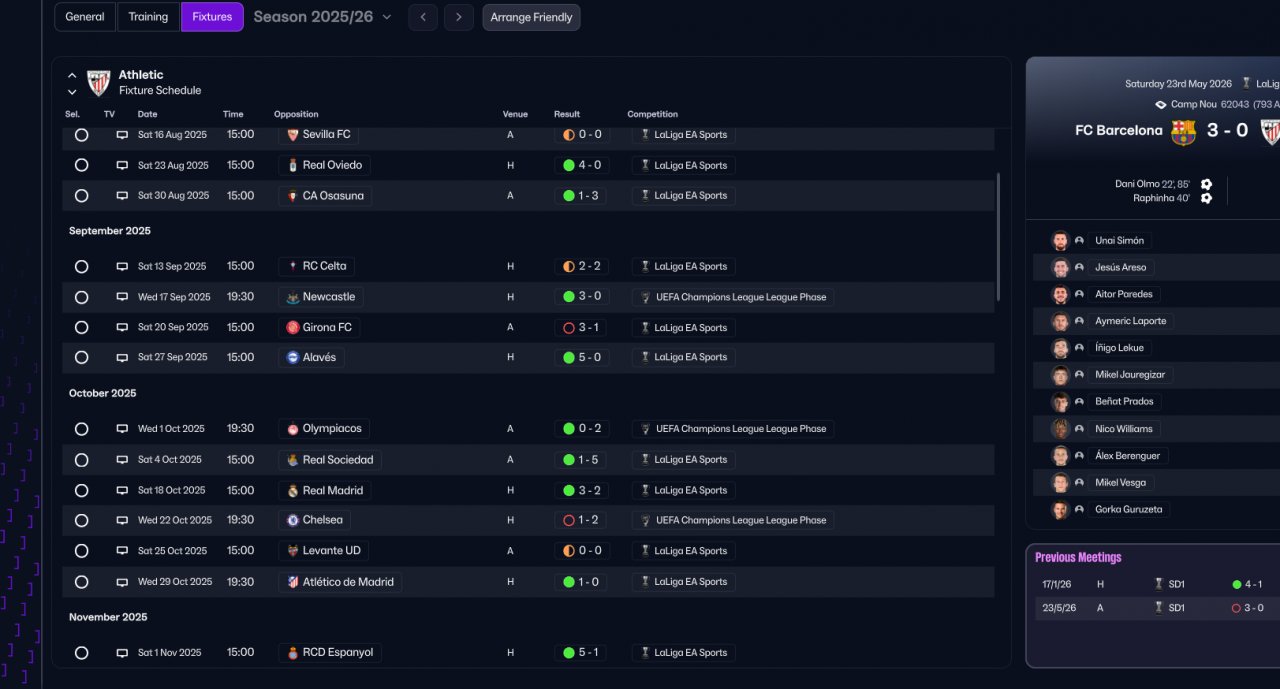Open the 3 - 2 result versus Real Madrid
Viewport: 1280px width, 689px height.
tap(582, 490)
